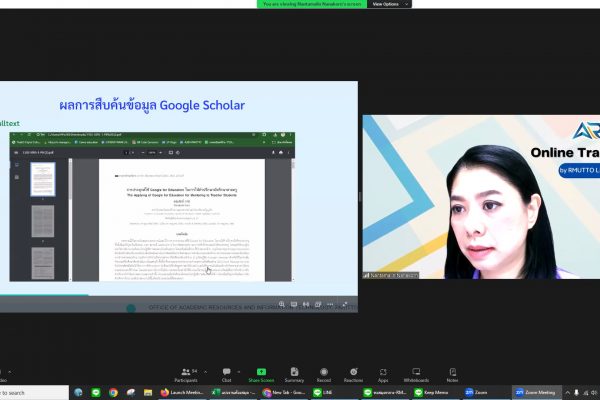Open the View Options dropdown
Viewport: 600px width, 400px height.
coord(389,4)
